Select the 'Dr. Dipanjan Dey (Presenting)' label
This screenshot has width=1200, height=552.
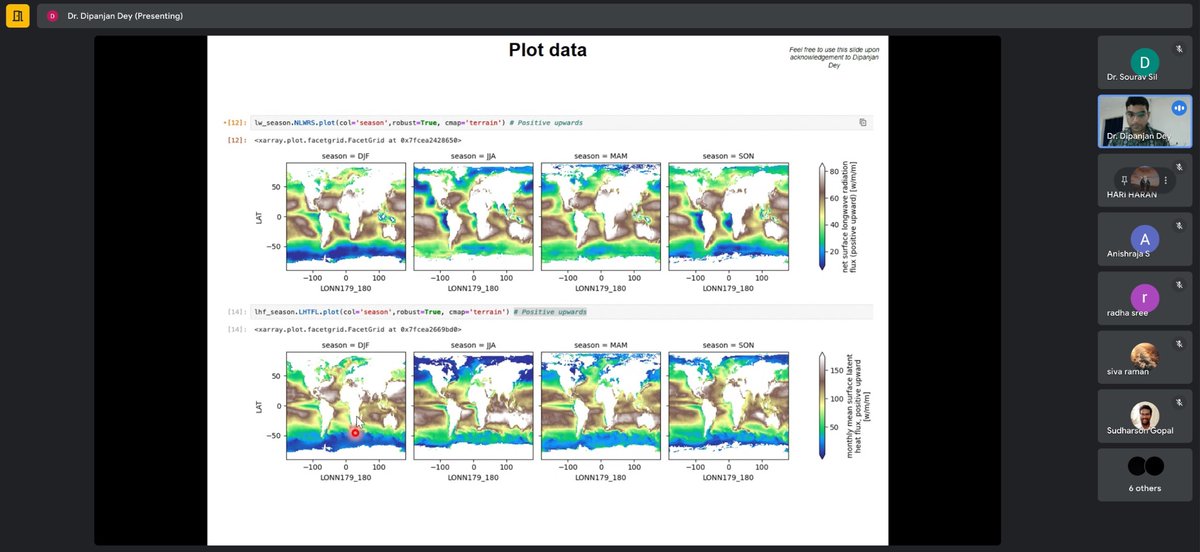pos(125,16)
